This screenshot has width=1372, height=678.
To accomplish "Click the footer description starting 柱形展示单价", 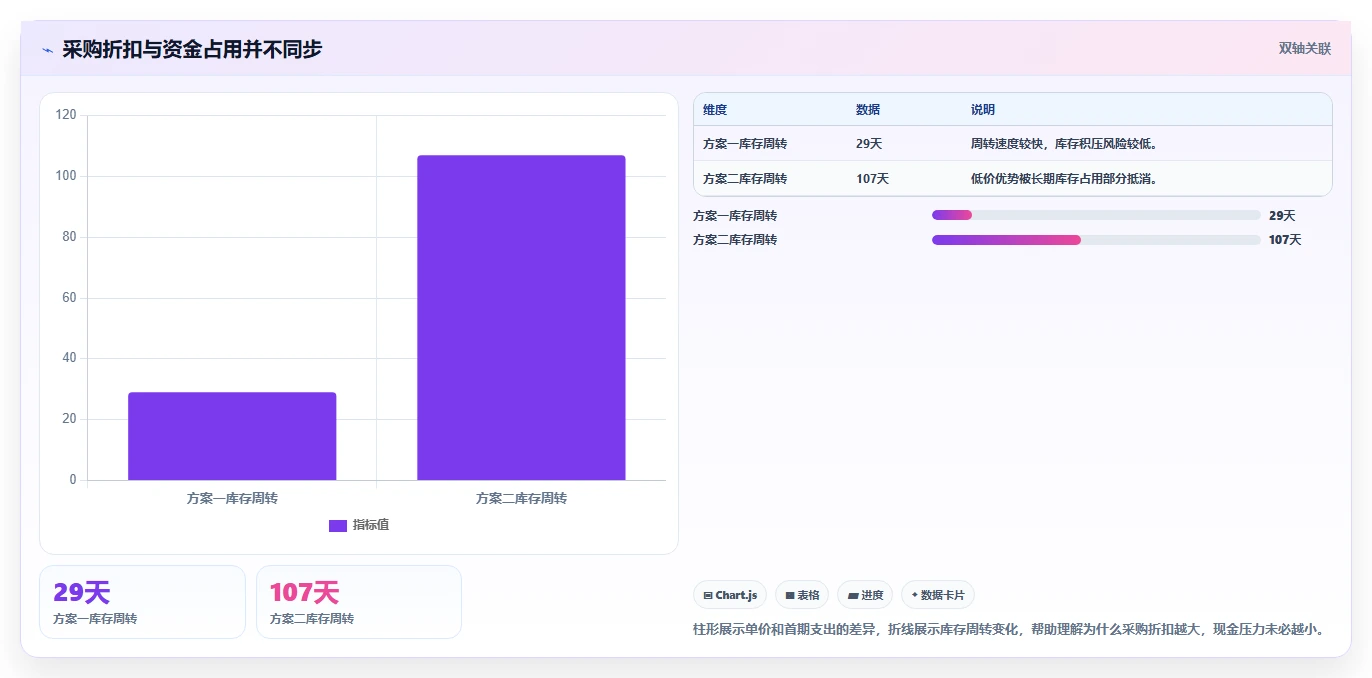I will click(x=1010, y=630).
